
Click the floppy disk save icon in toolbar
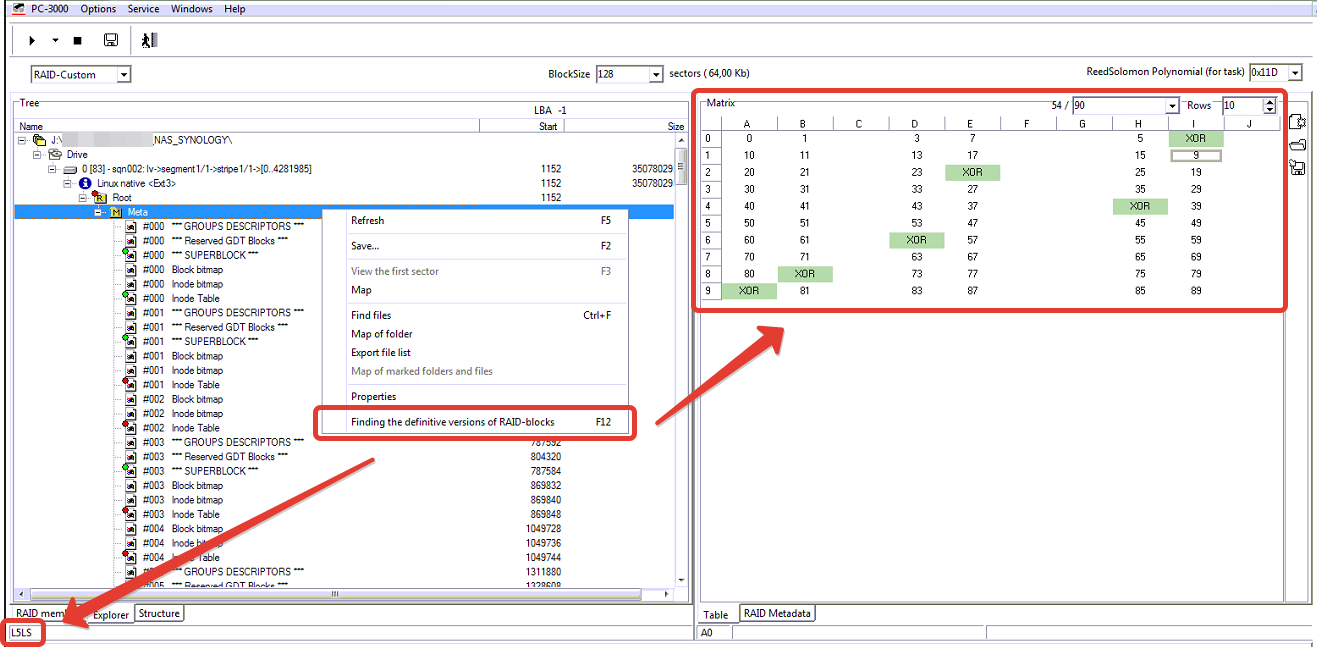pos(111,41)
